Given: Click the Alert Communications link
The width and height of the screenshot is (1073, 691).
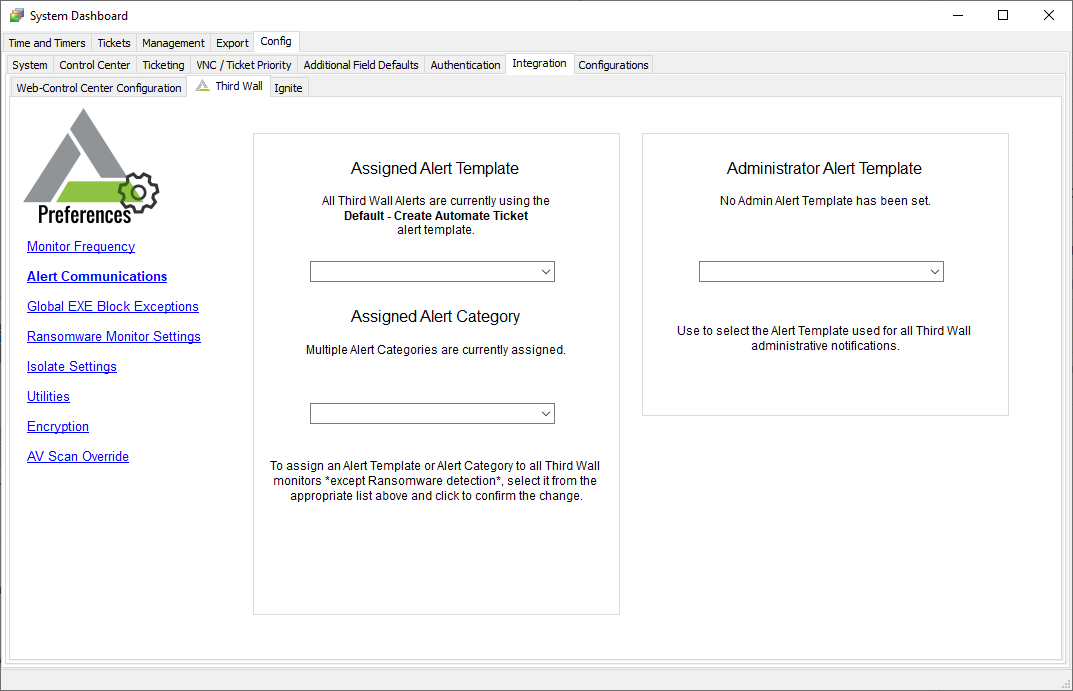Looking at the screenshot, I should (97, 276).
